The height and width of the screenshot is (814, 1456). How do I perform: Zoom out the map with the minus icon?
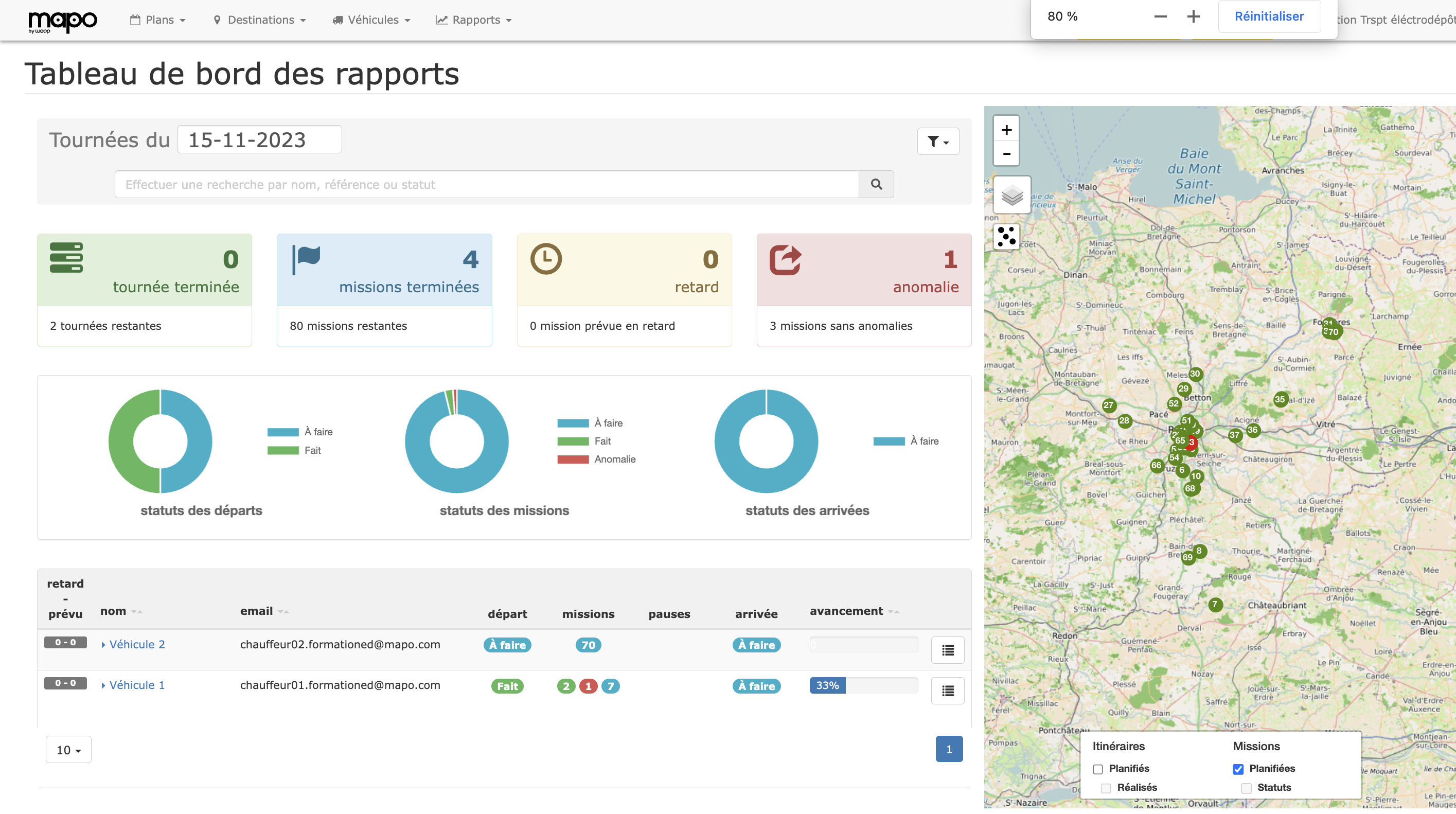[x=1007, y=154]
